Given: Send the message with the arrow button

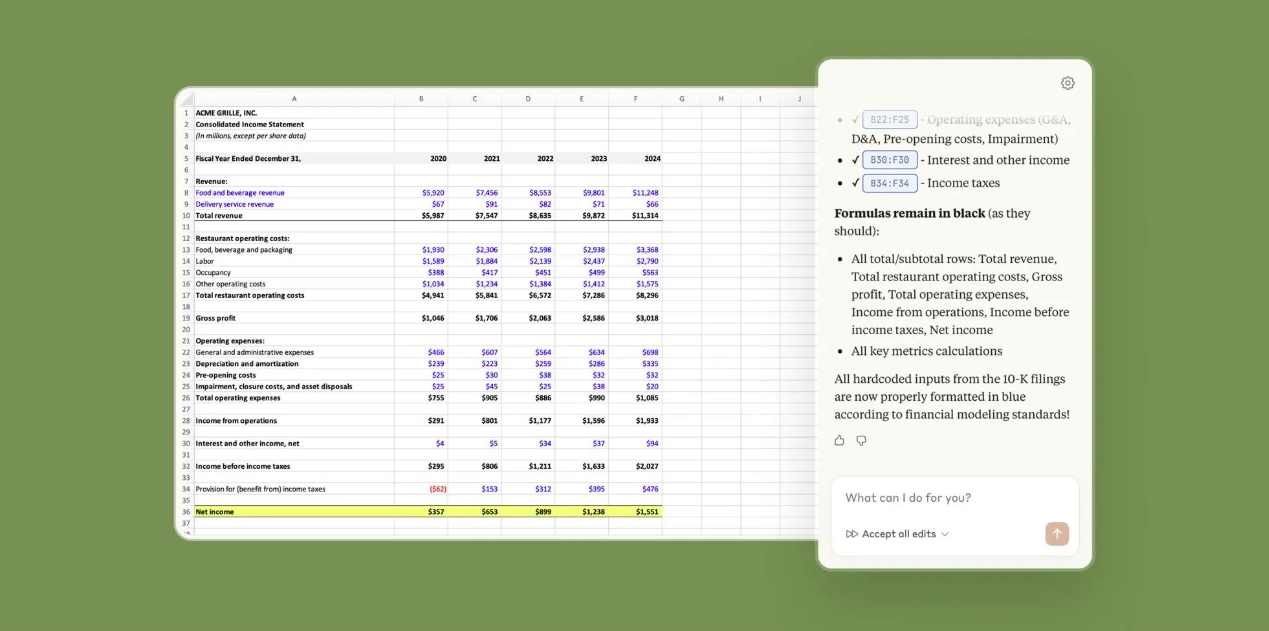Looking at the screenshot, I should click(1057, 534).
